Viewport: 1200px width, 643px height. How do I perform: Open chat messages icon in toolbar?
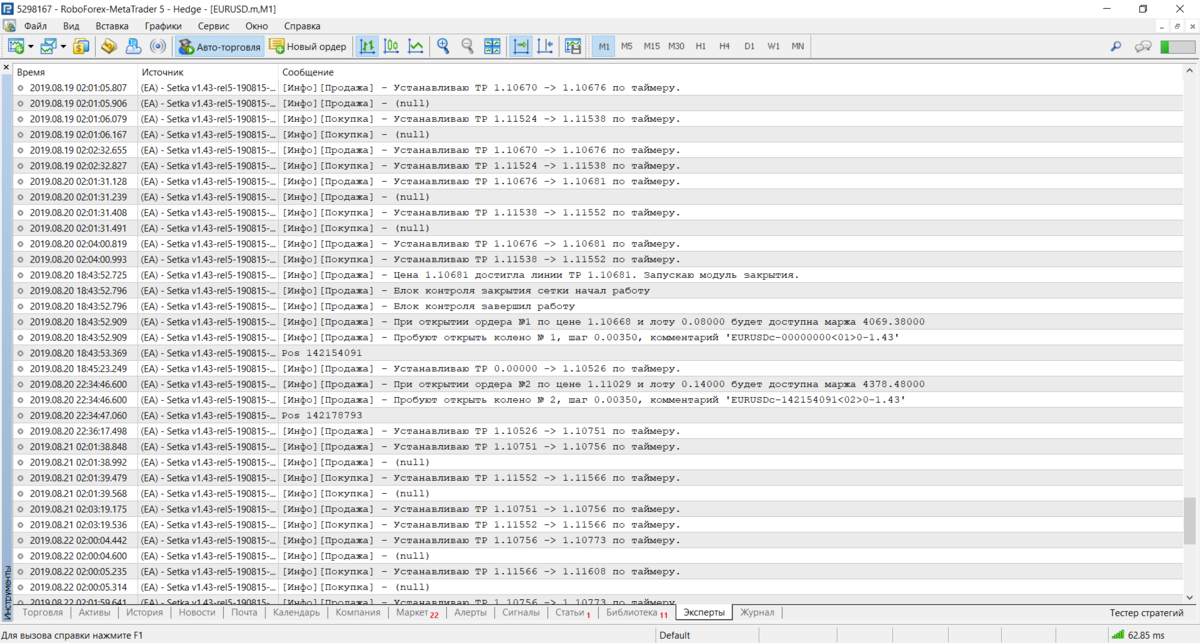pyautogui.click(x=1143, y=46)
